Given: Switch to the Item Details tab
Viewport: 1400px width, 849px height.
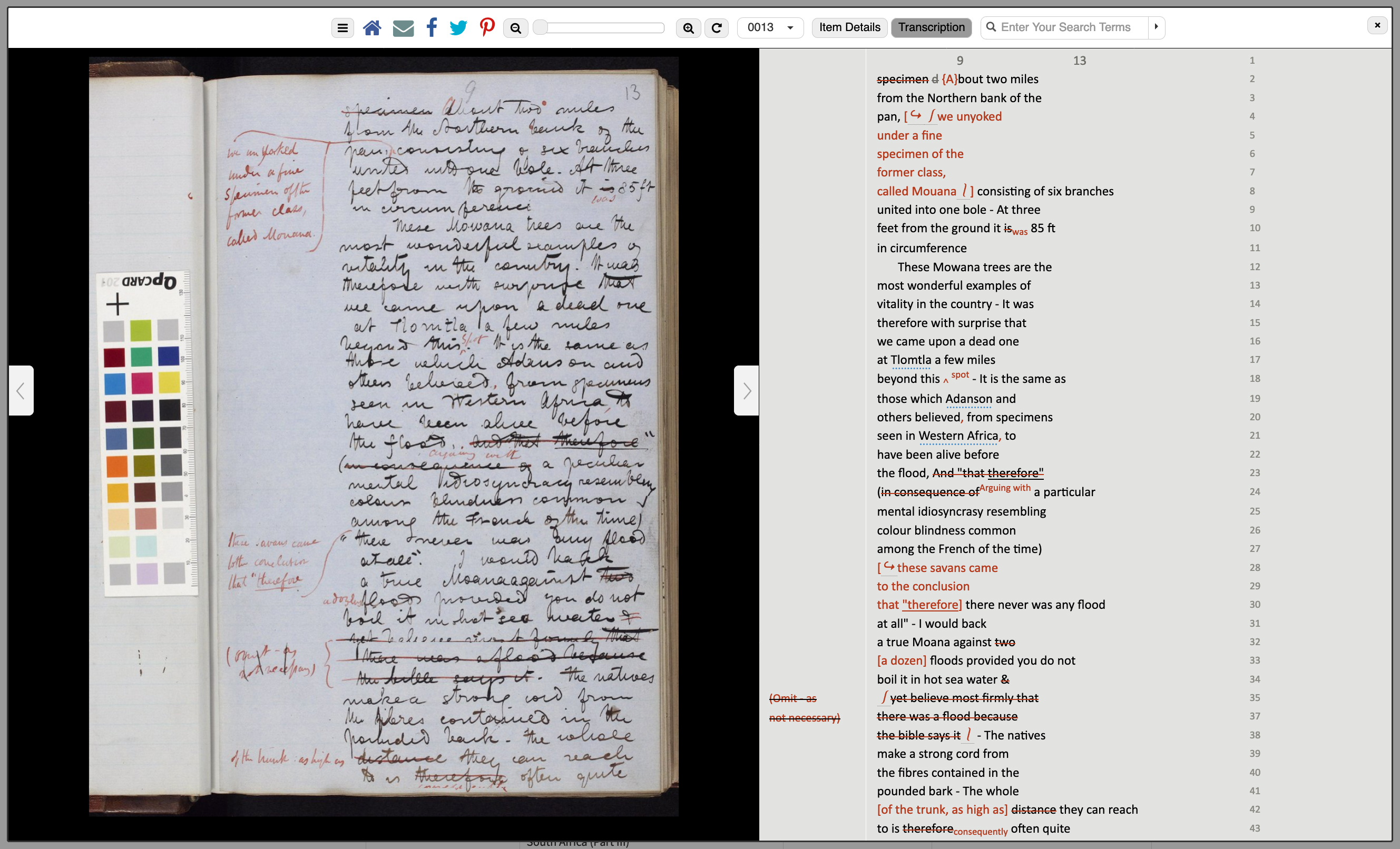Looking at the screenshot, I should (849, 27).
